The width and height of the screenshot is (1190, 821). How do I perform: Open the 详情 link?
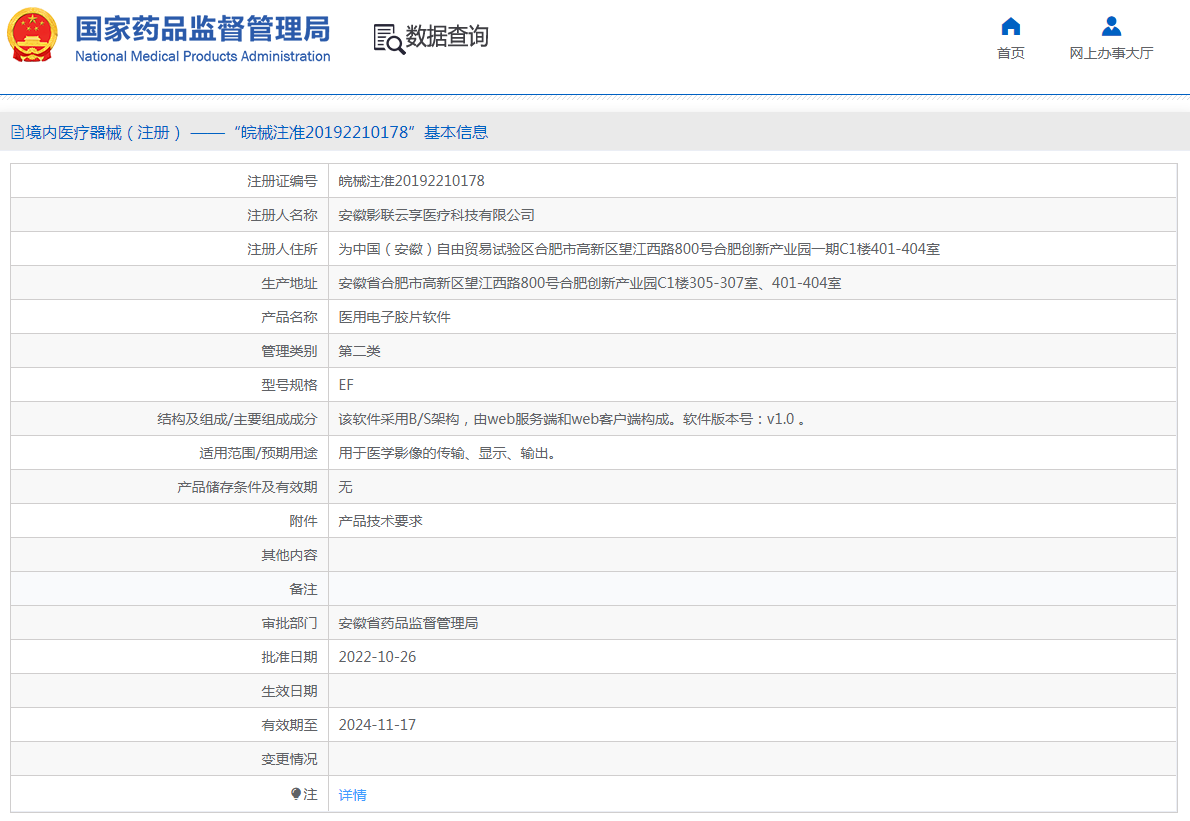click(x=352, y=794)
